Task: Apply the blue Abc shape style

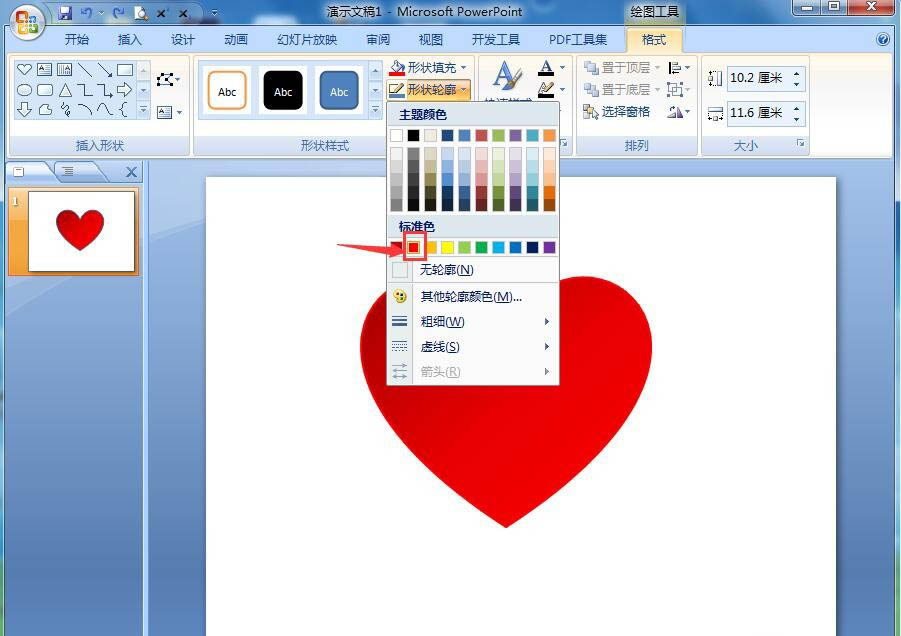Action: 339,91
